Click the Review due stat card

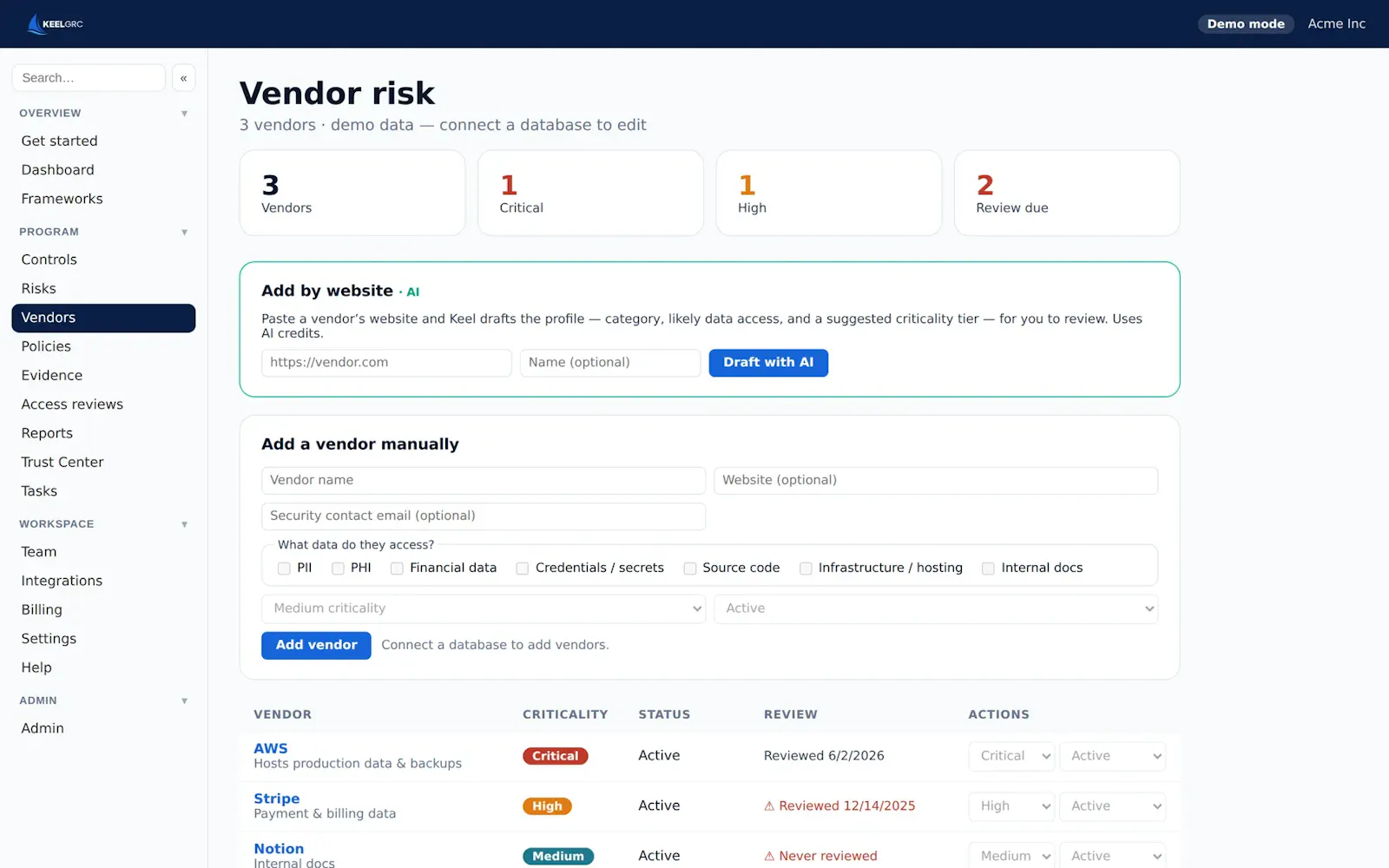(x=1067, y=193)
